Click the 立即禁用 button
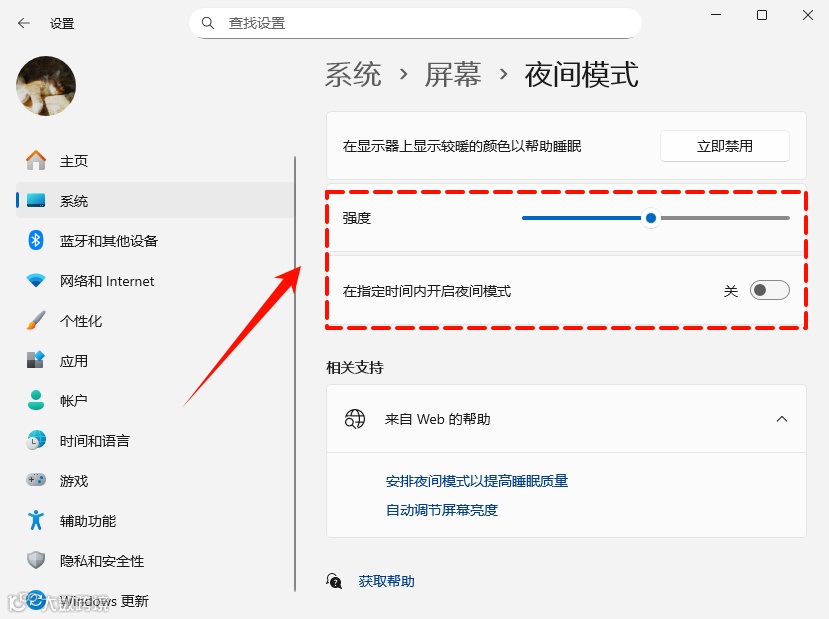 tap(724, 146)
